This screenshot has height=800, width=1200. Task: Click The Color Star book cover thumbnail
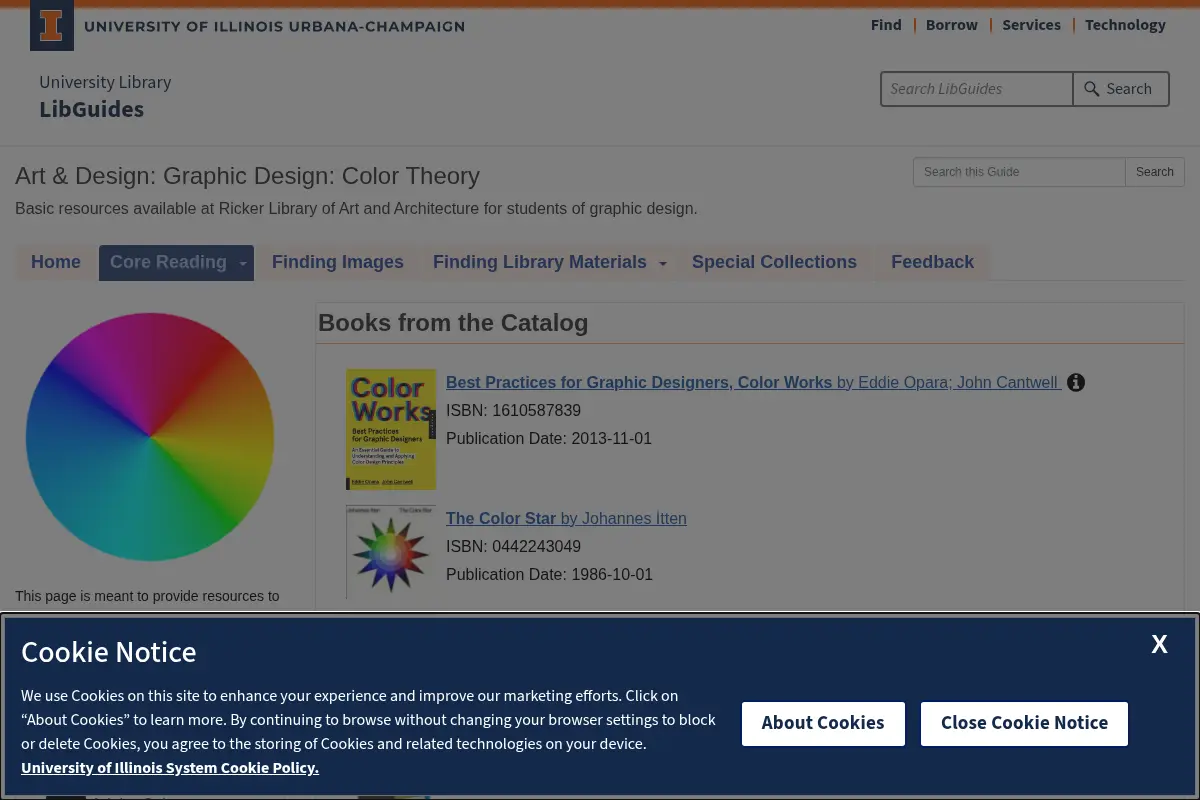click(391, 552)
